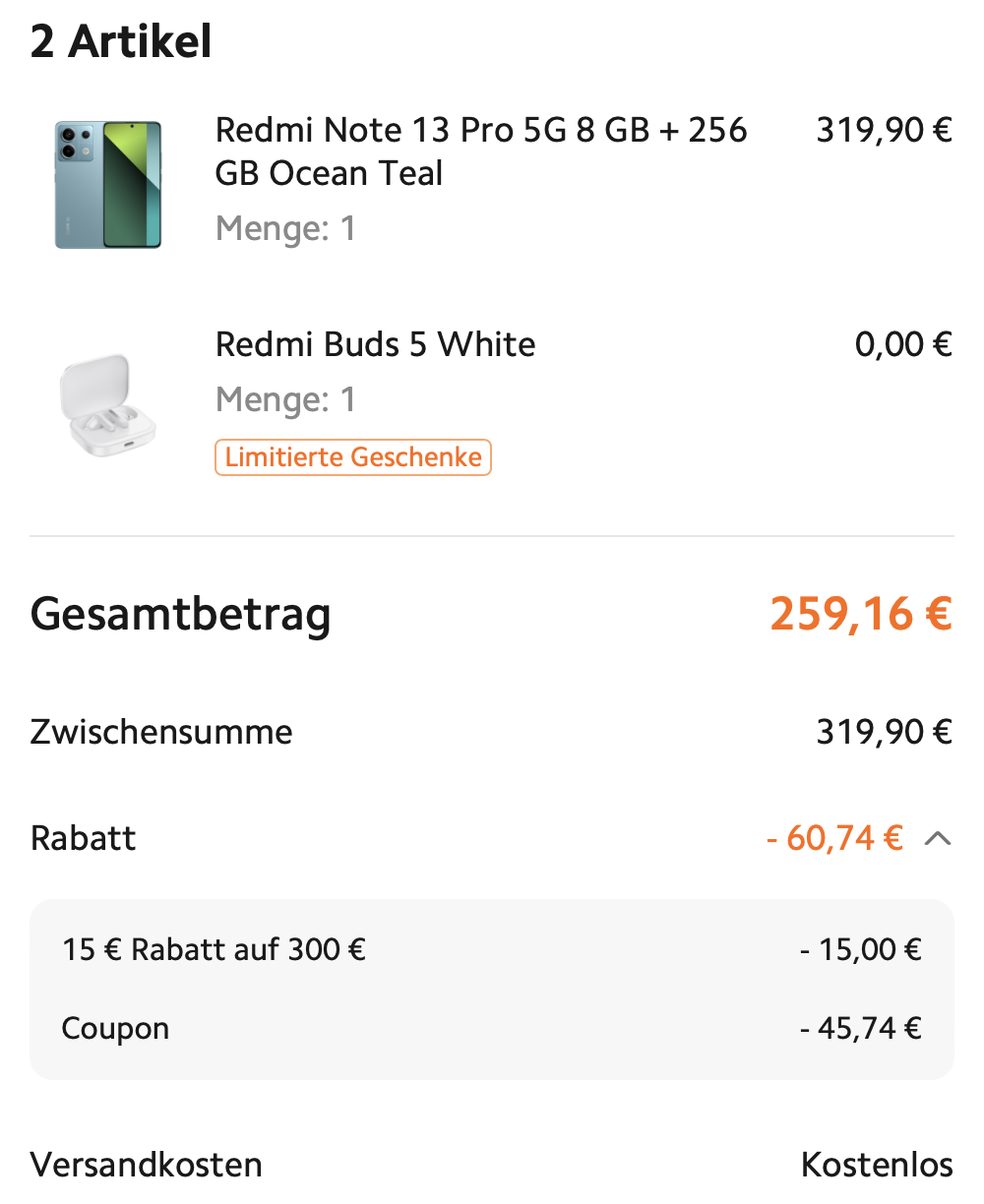Click Menge: 1 under the Redmi Note 13 Pro
The height and width of the screenshot is (1204, 984).
coord(285,229)
